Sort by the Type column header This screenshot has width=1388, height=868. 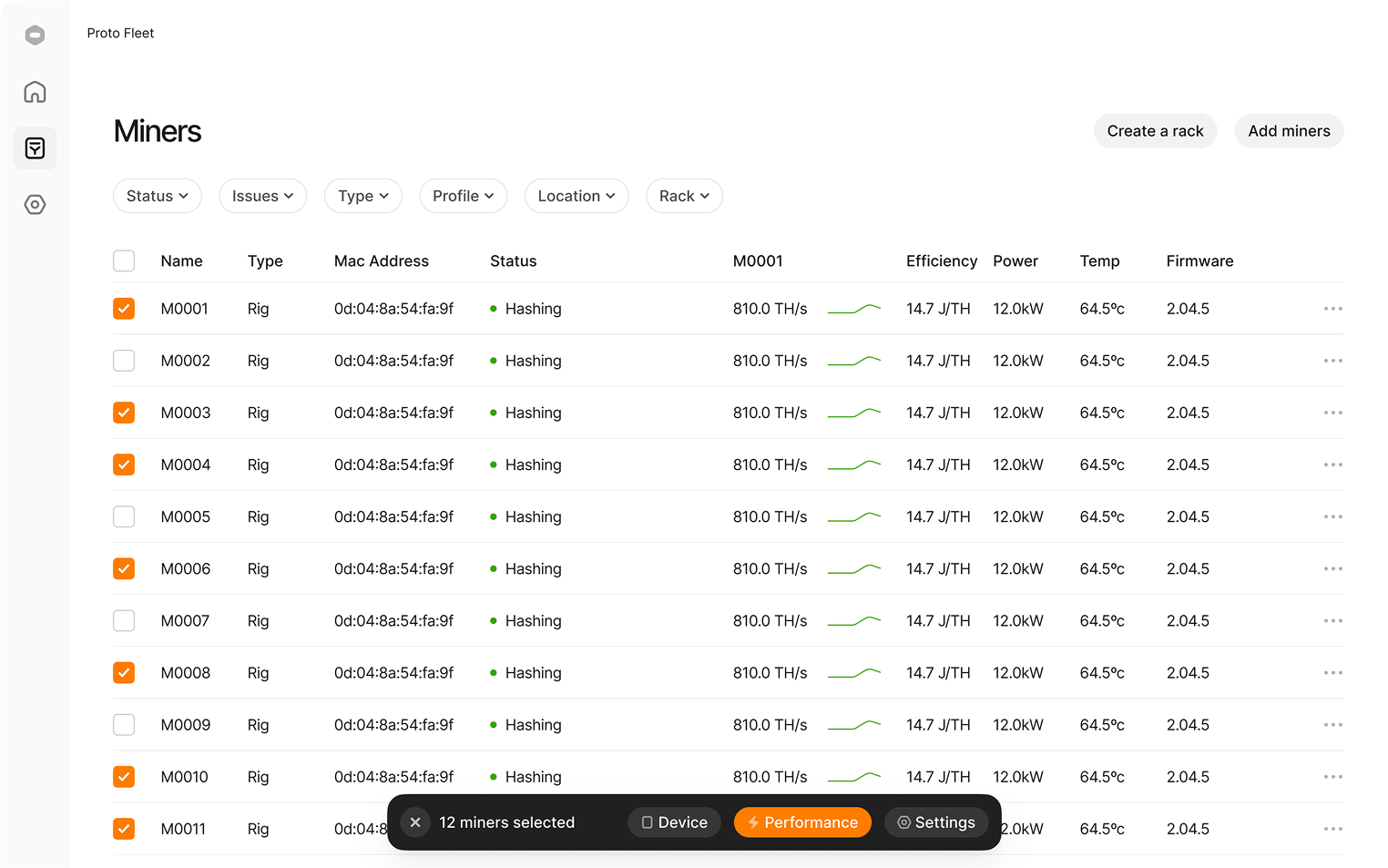(x=265, y=261)
